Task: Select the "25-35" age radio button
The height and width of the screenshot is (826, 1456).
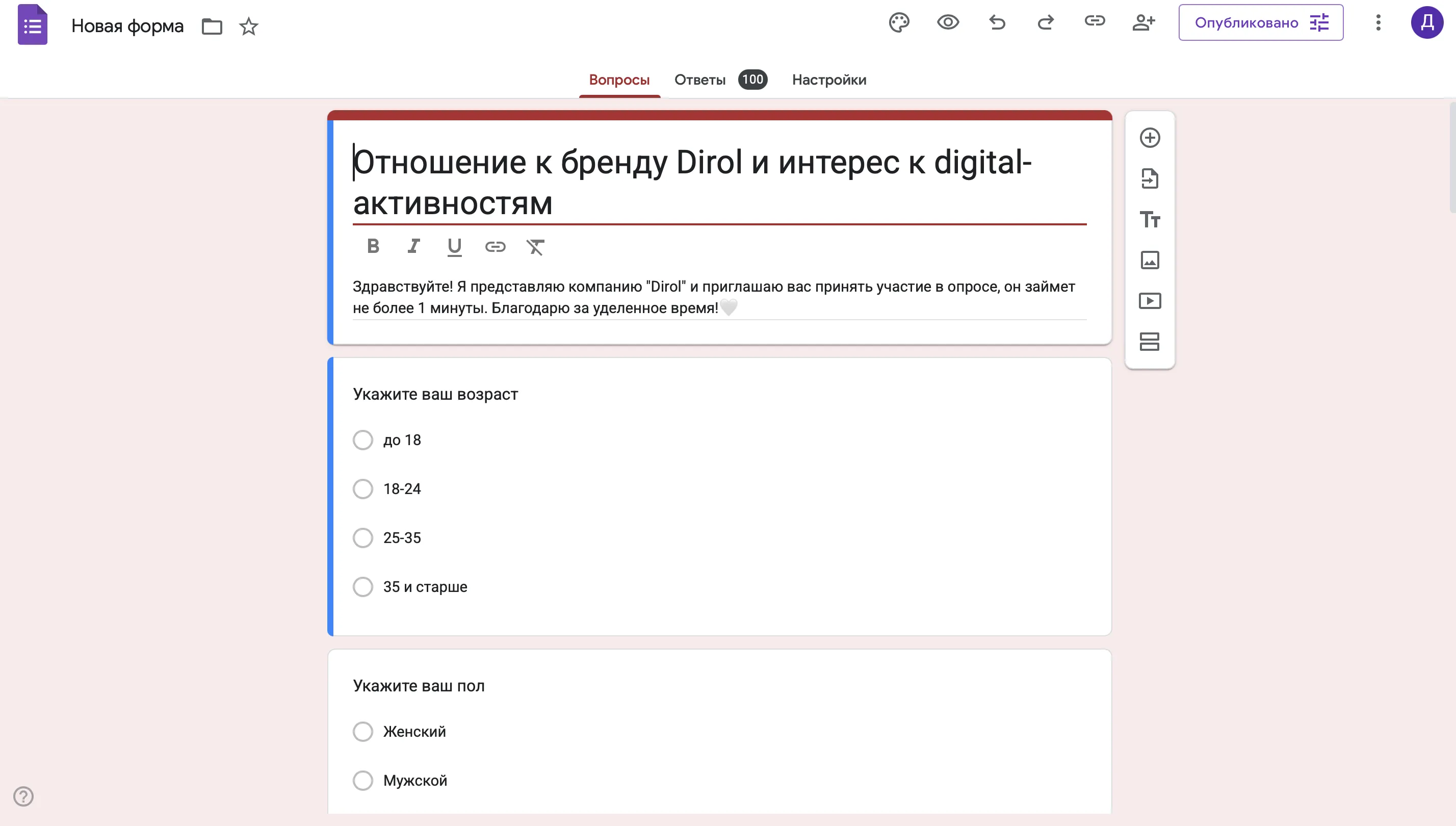Action: tap(363, 538)
